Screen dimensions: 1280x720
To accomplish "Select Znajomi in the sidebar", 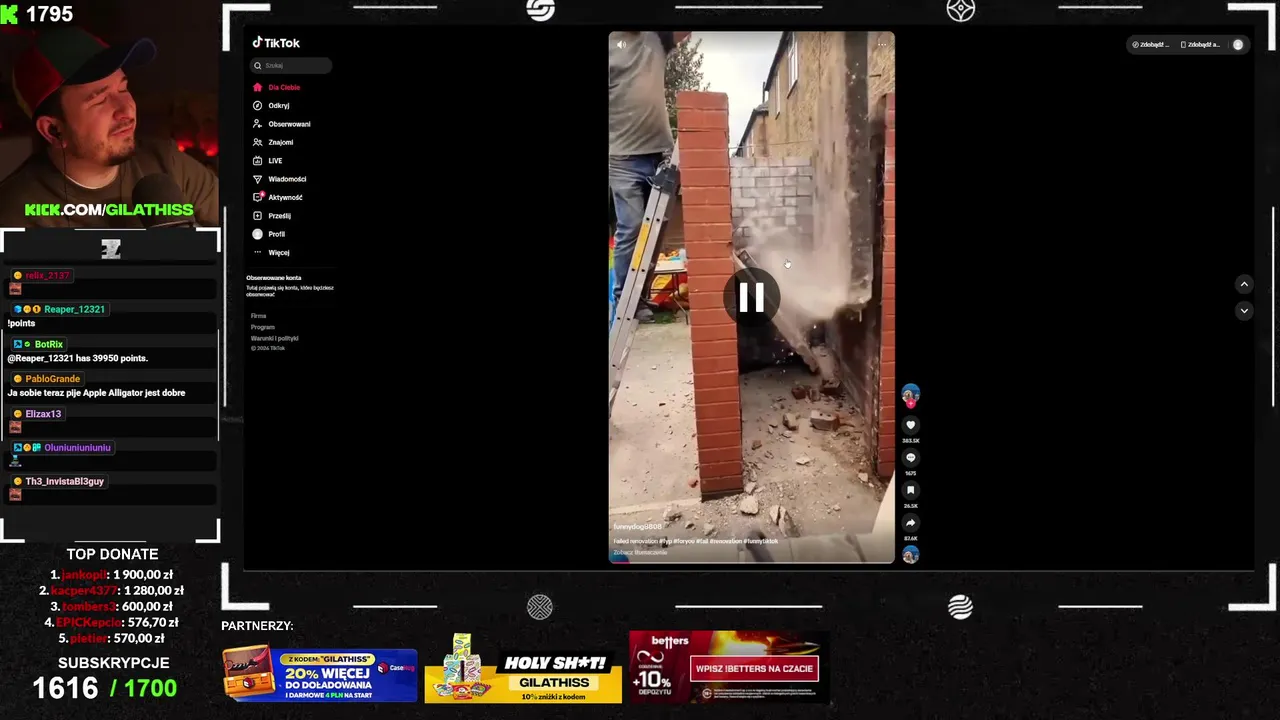I will pos(271,142).
